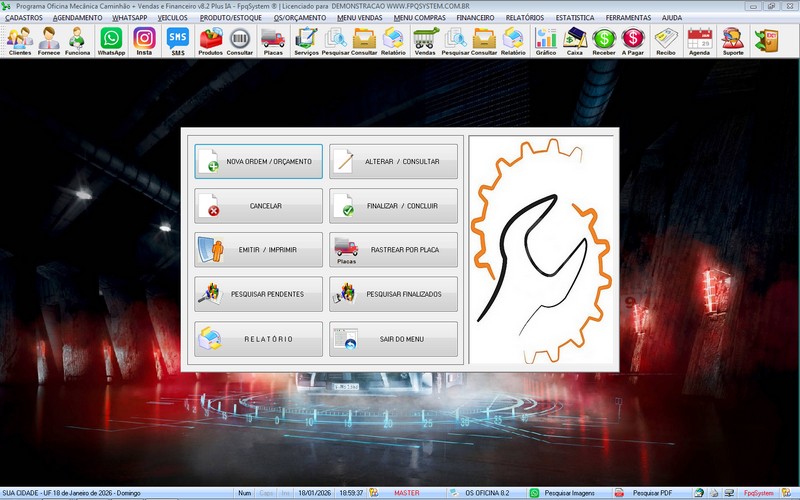The image size is (800, 500).
Task: Click the red PDF status bar icon
Action: pyautogui.click(x=619, y=493)
